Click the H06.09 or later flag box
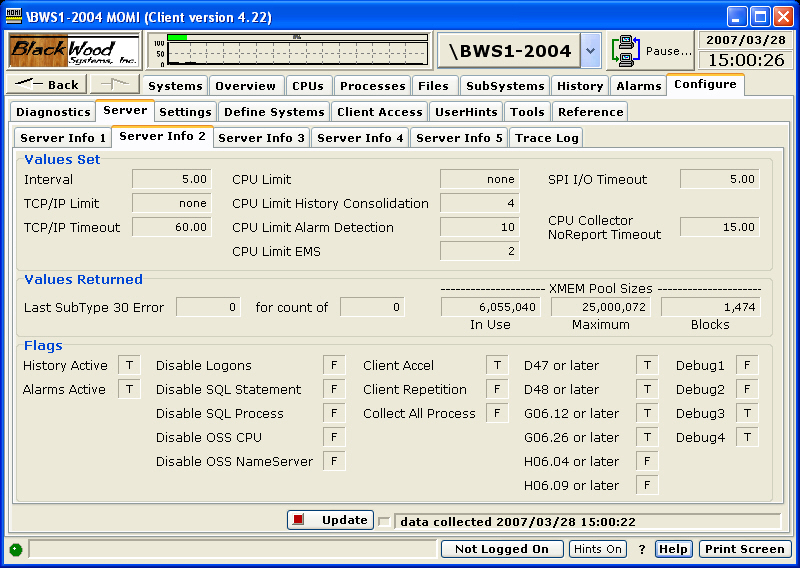This screenshot has height=568, width=800. click(x=647, y=485)
